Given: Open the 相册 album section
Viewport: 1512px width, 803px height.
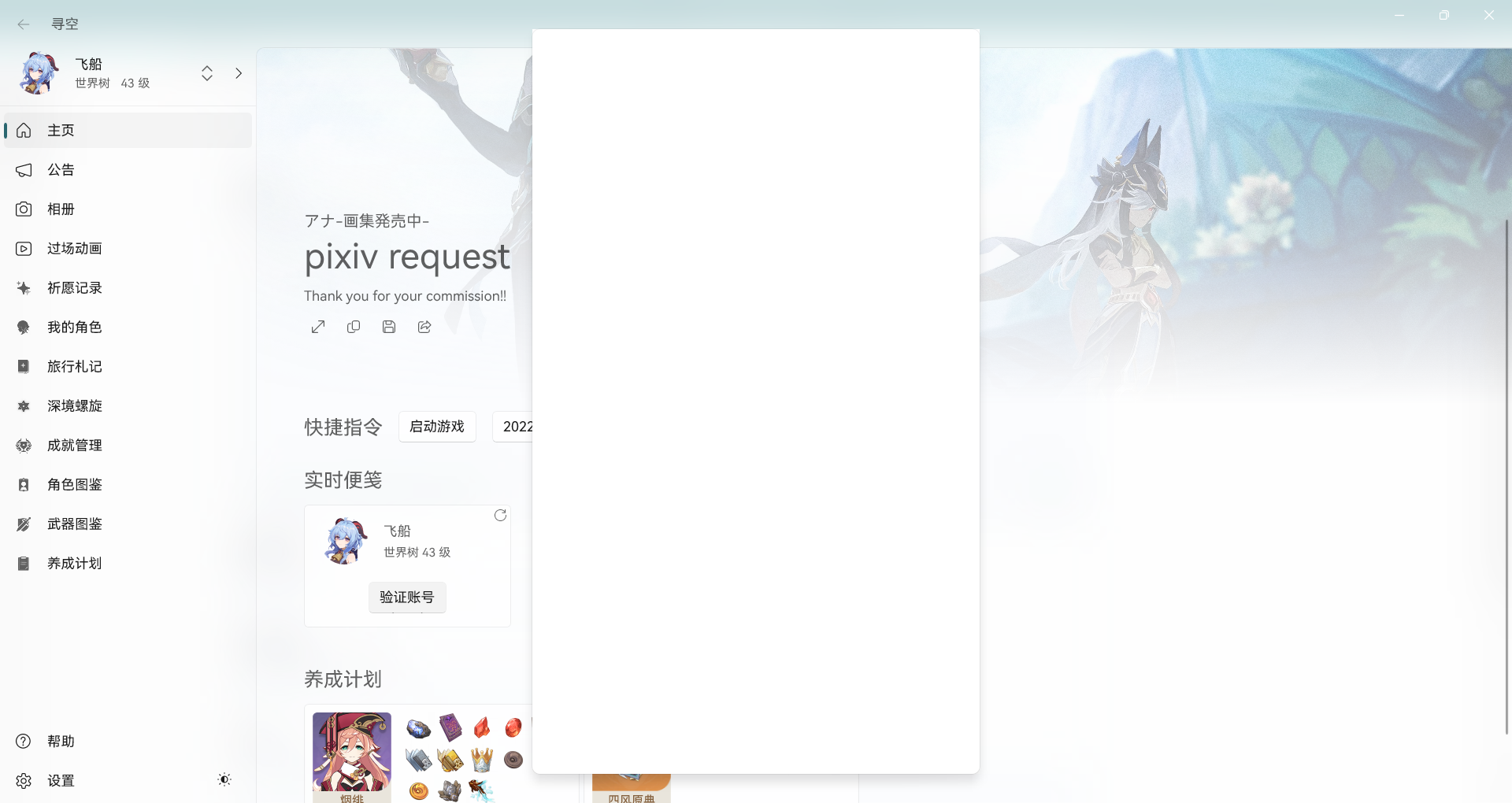Looking at the screenshot, I should point(61,209).
